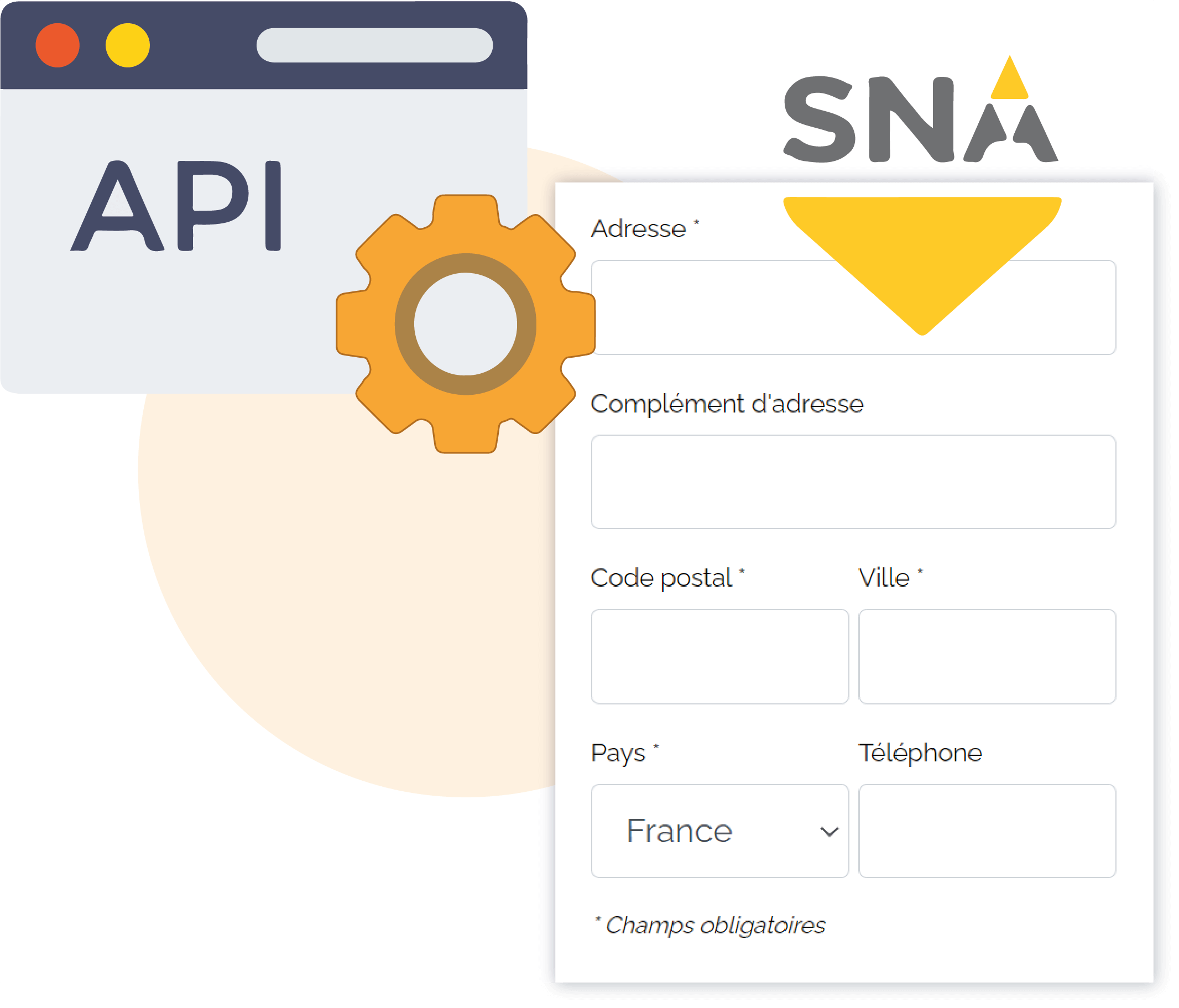Click the yellow downward triangle arrow

[922, 265]
